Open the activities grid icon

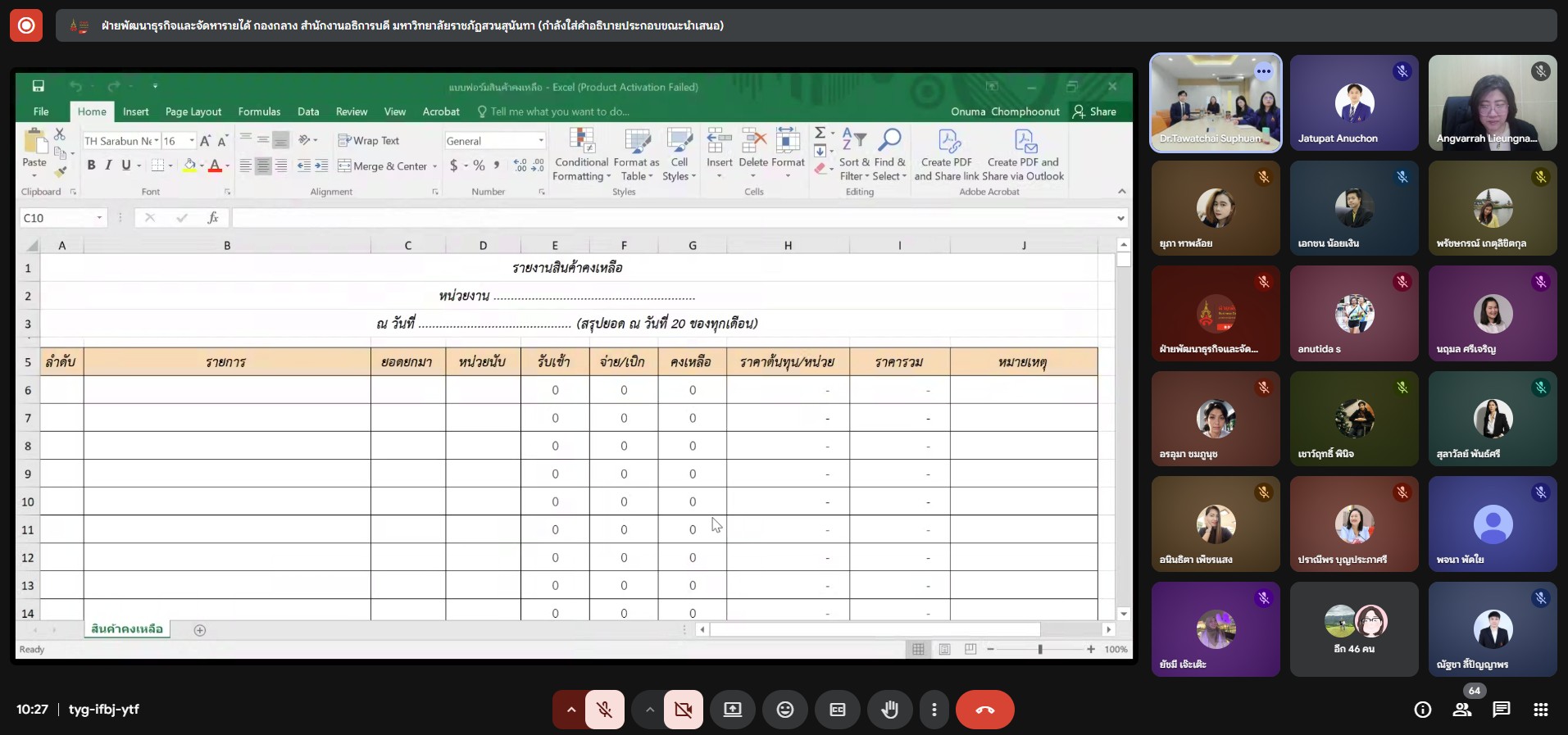tap(1540, 710)
